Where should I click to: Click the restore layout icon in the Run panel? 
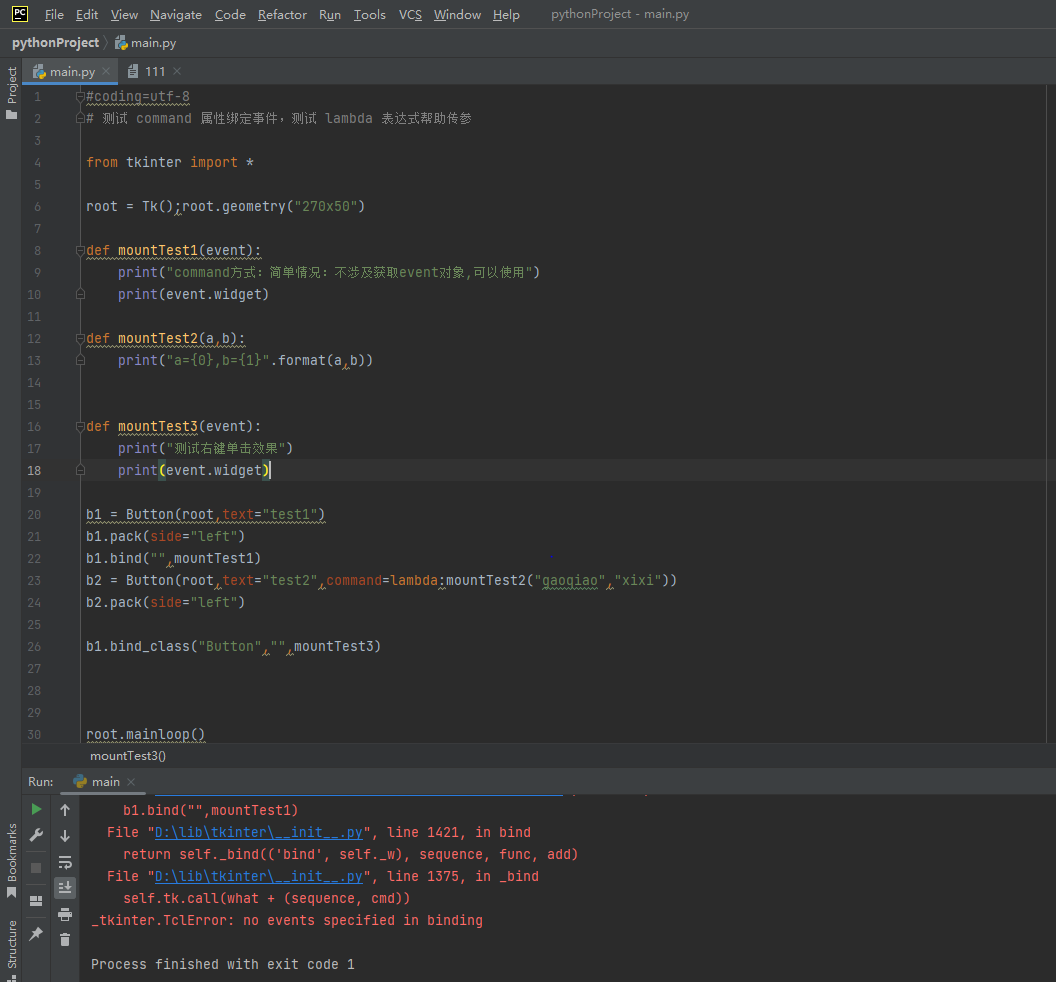coord(36,901)
